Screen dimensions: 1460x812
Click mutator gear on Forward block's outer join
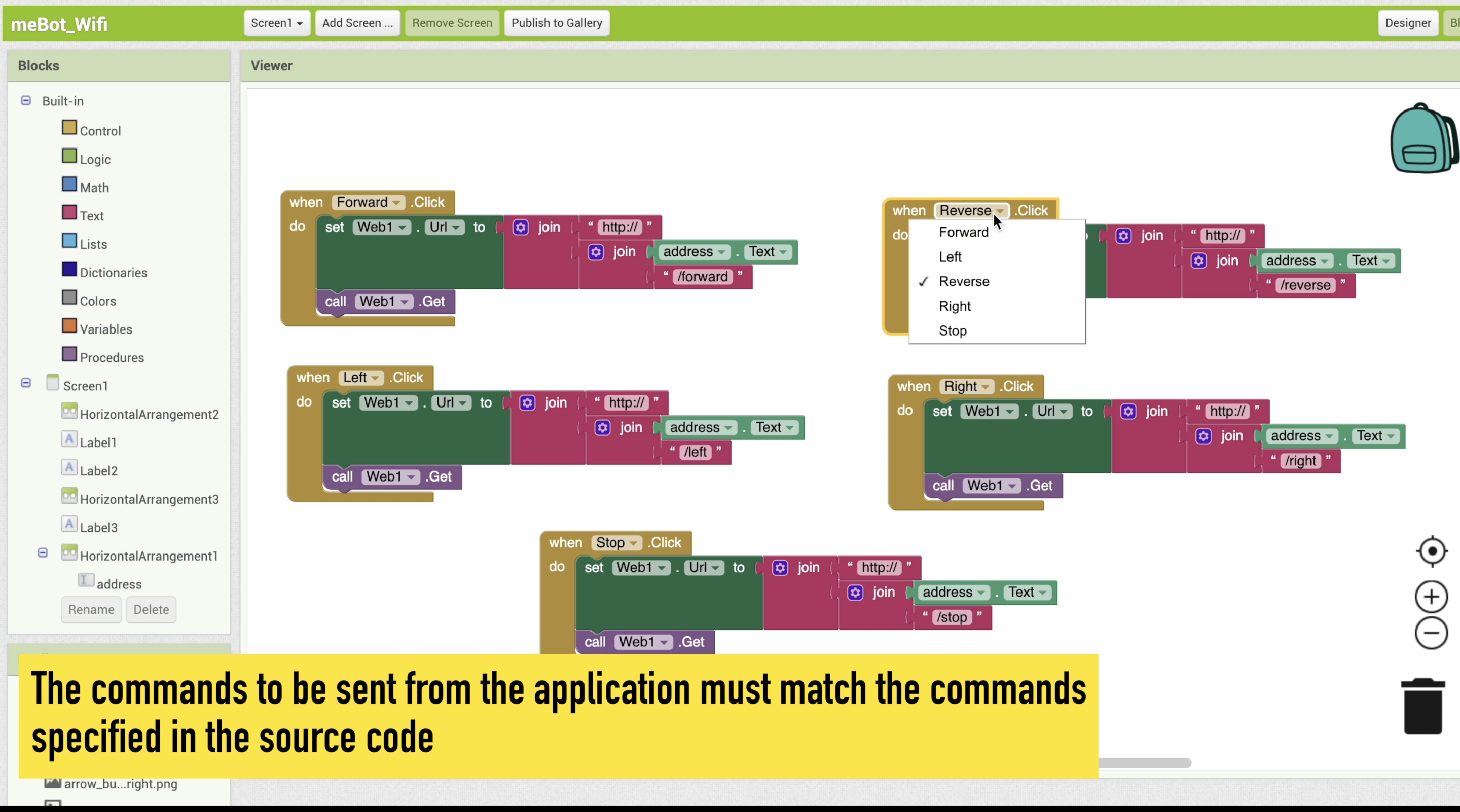pos(521,227)
